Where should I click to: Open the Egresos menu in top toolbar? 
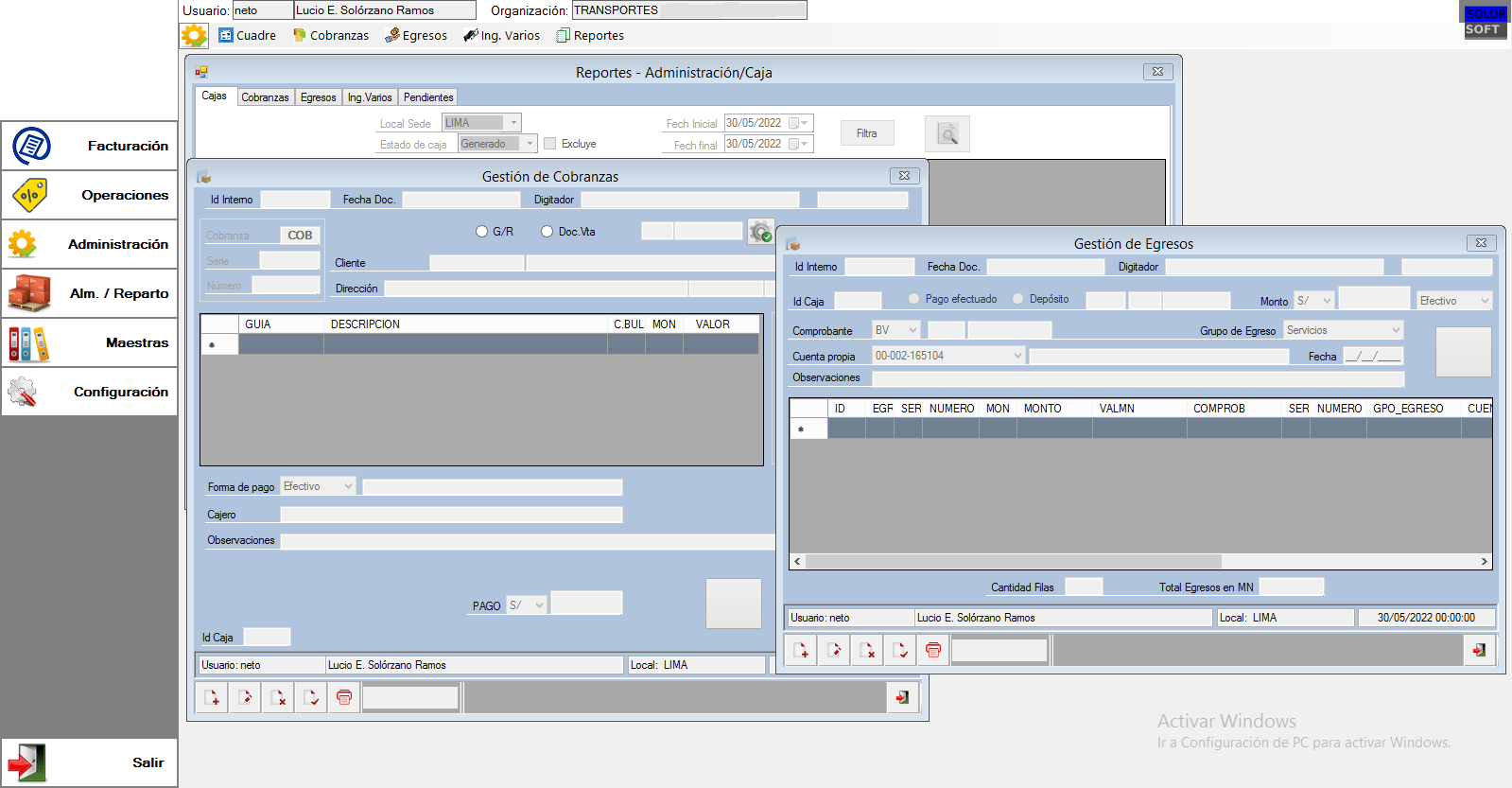click(416, 36)
